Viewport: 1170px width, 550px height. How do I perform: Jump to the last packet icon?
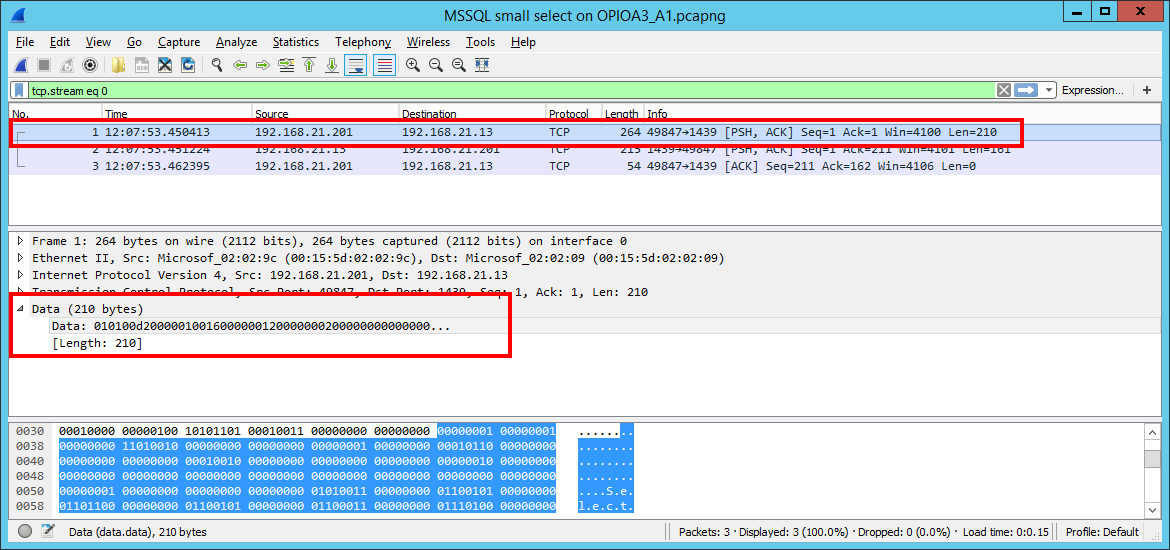(332, 65)
